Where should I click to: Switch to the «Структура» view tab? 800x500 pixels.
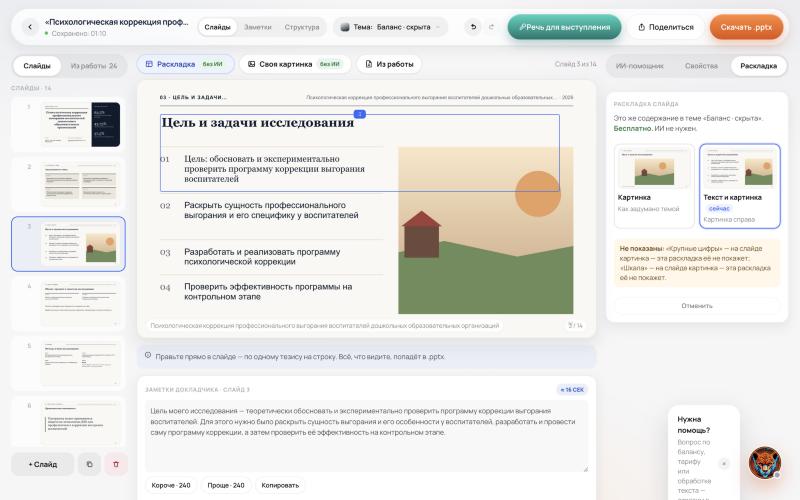tap(302, 27)
